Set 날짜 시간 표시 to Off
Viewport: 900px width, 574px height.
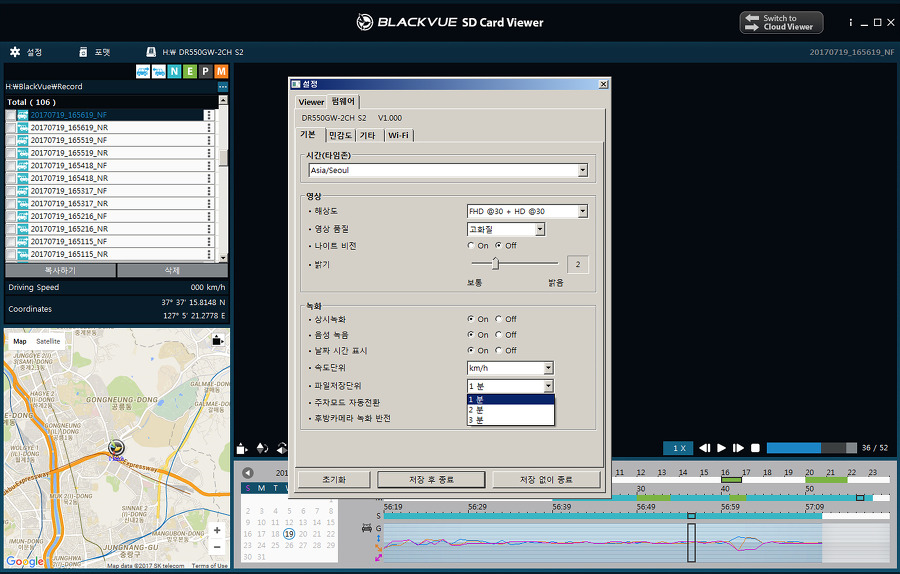[498, 350]
